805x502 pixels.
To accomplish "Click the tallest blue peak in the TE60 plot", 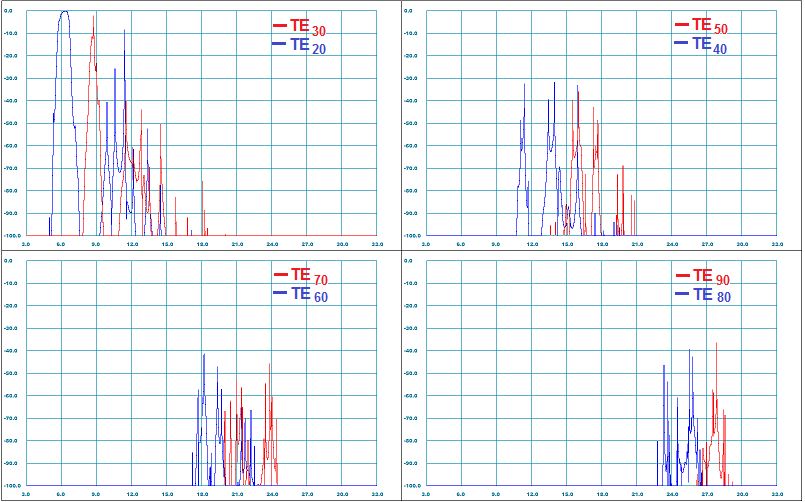I will (x=204, y=354).
